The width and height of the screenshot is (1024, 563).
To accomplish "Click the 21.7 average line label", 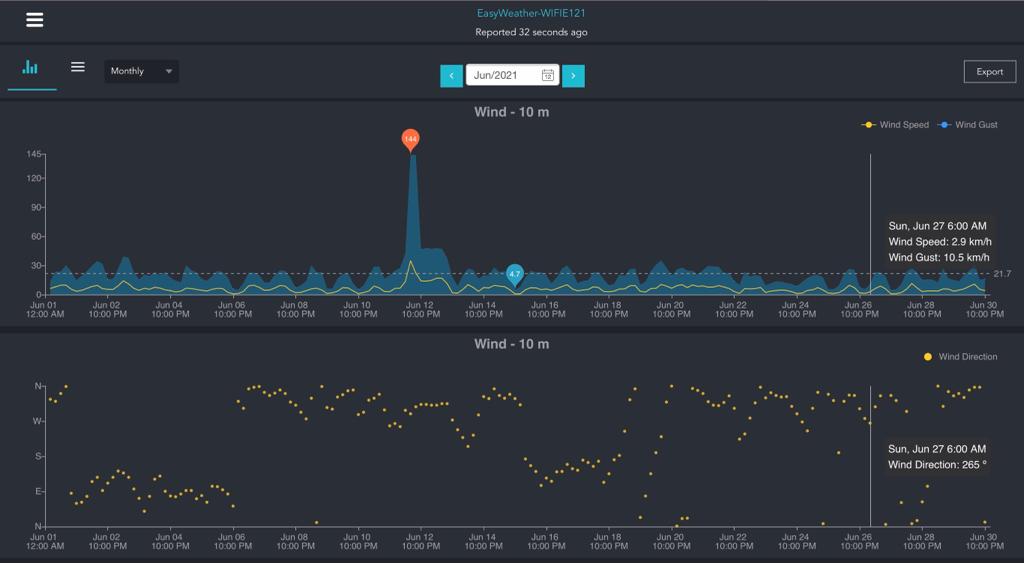I will click(1002, 274).
